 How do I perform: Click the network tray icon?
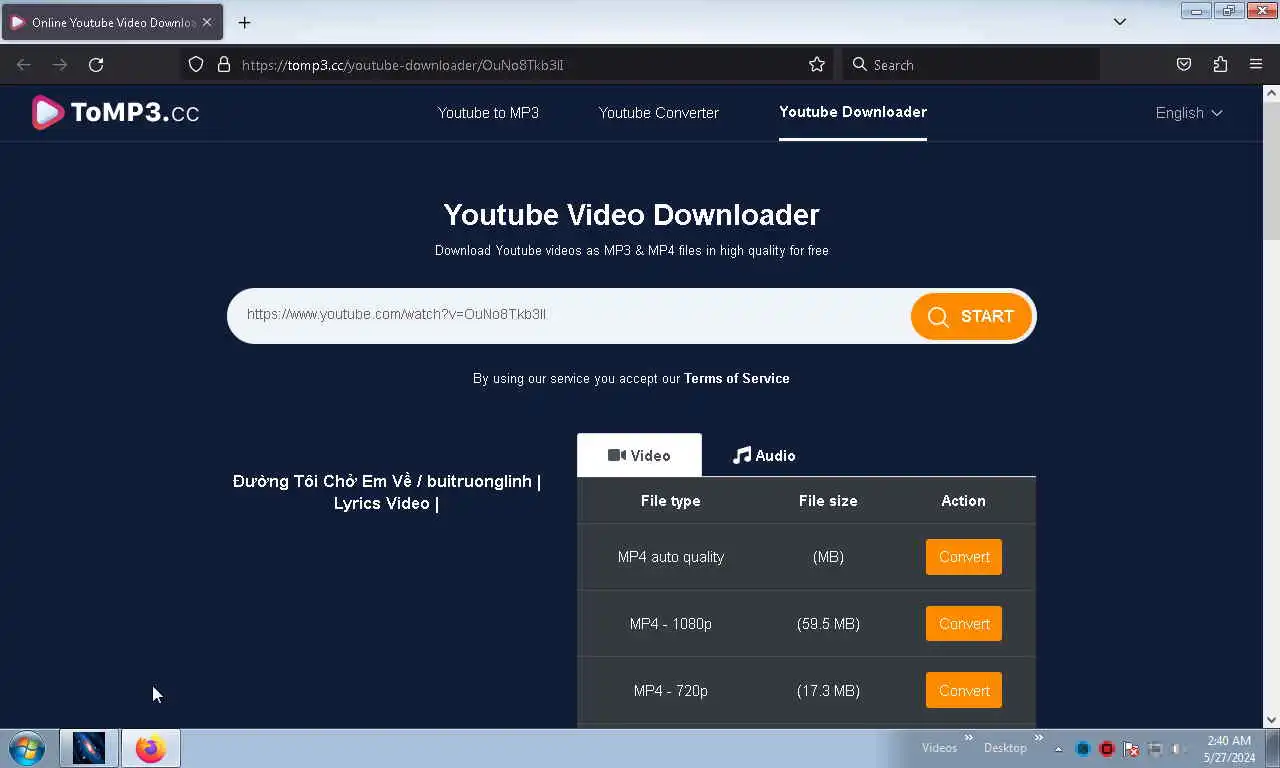pyautogui.click(x=1155, y=749)
